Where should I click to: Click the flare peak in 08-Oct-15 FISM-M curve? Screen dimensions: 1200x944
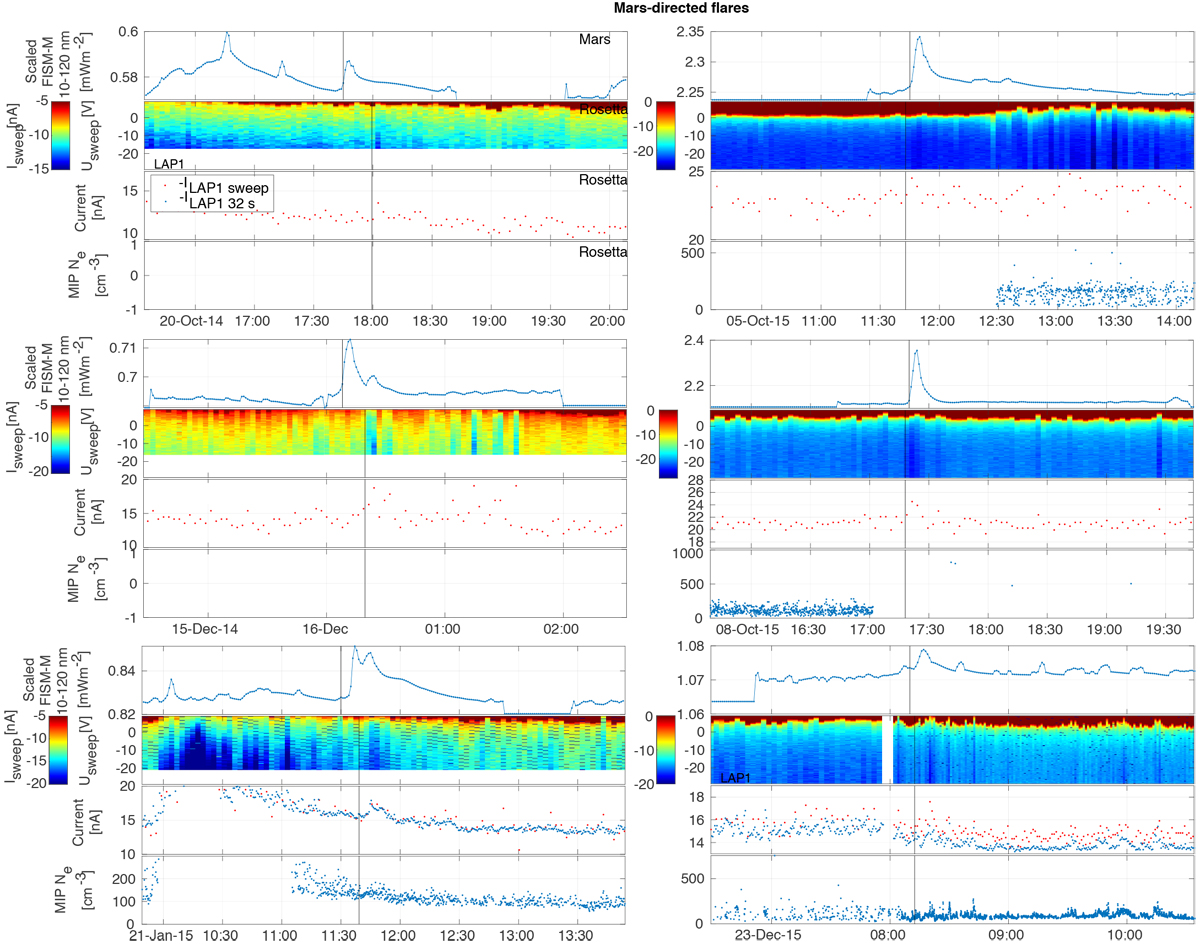tap(914, 350)
